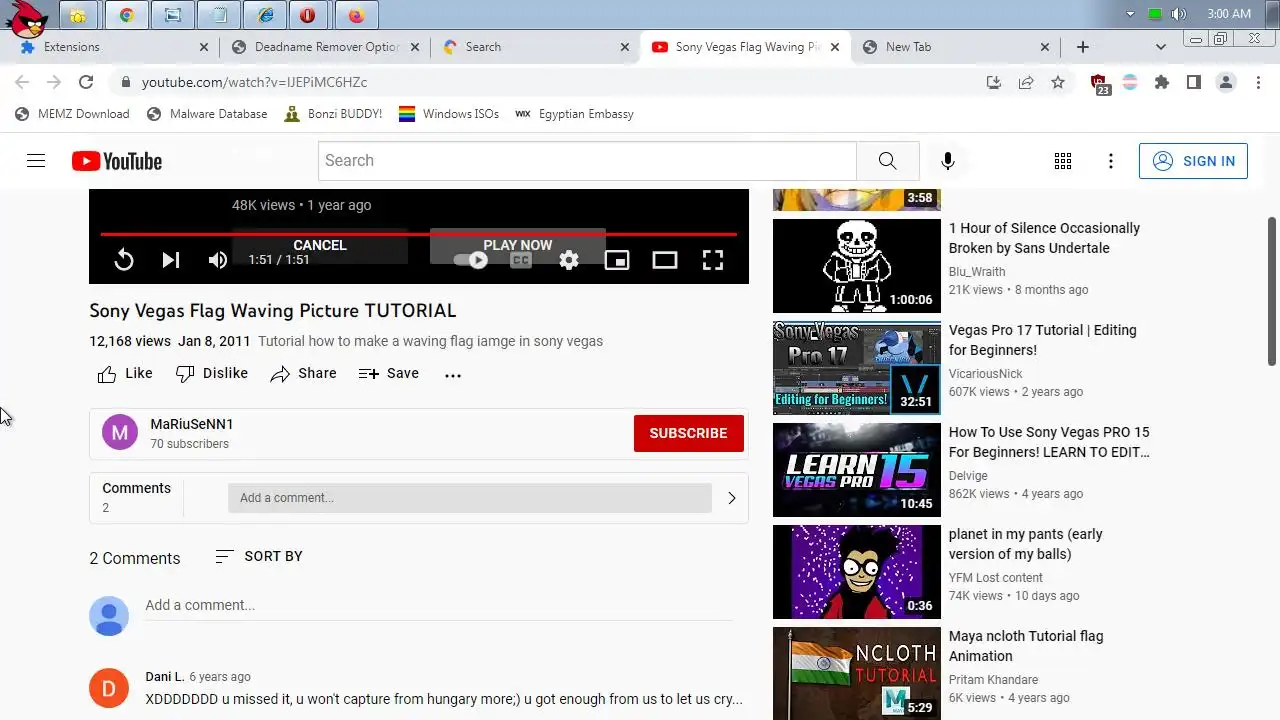The image size is (1280, 720).
Task: Toggle closed captions in player
Action: (521, 260)
